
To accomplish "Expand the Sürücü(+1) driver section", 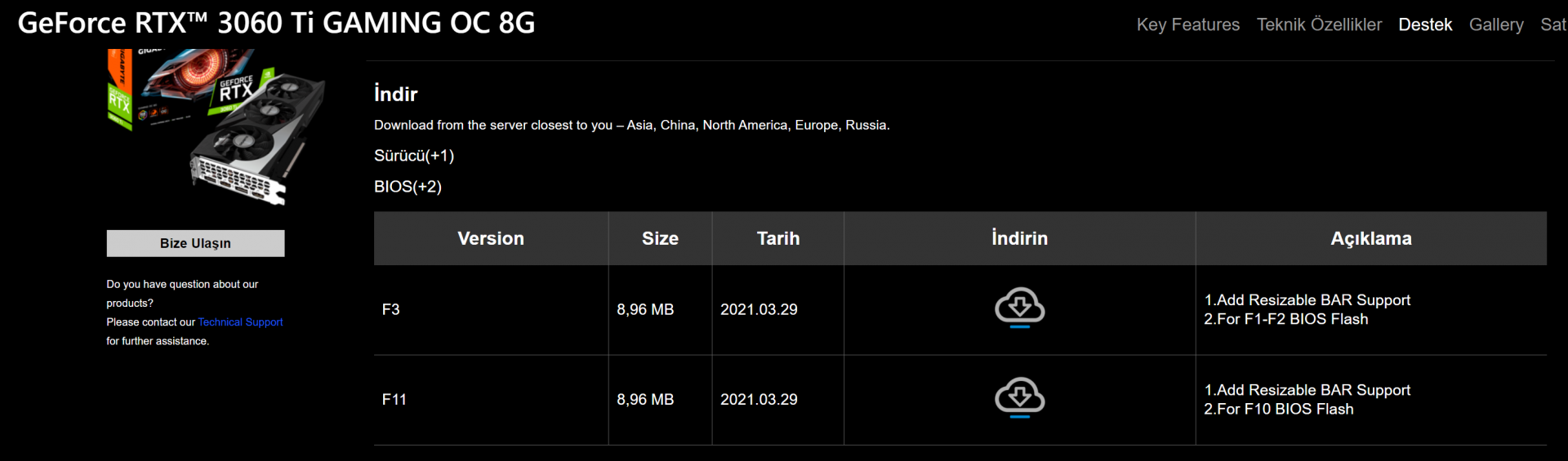I will click(x=414, y=156).
